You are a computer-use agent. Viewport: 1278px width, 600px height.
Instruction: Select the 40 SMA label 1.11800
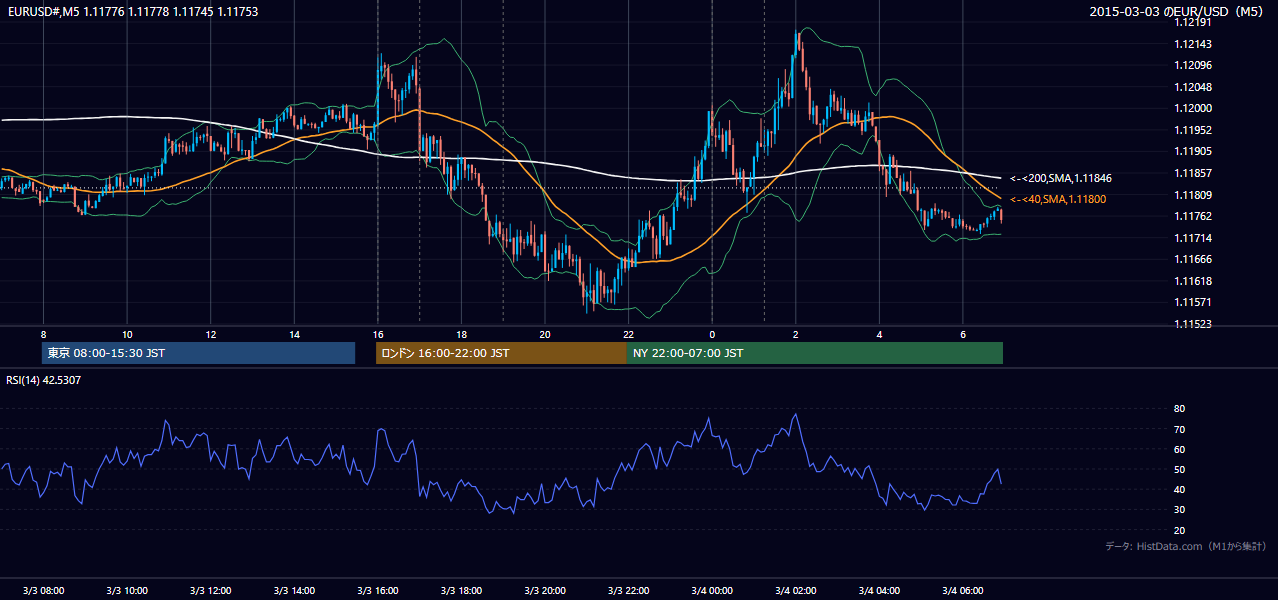(1058, 199)
